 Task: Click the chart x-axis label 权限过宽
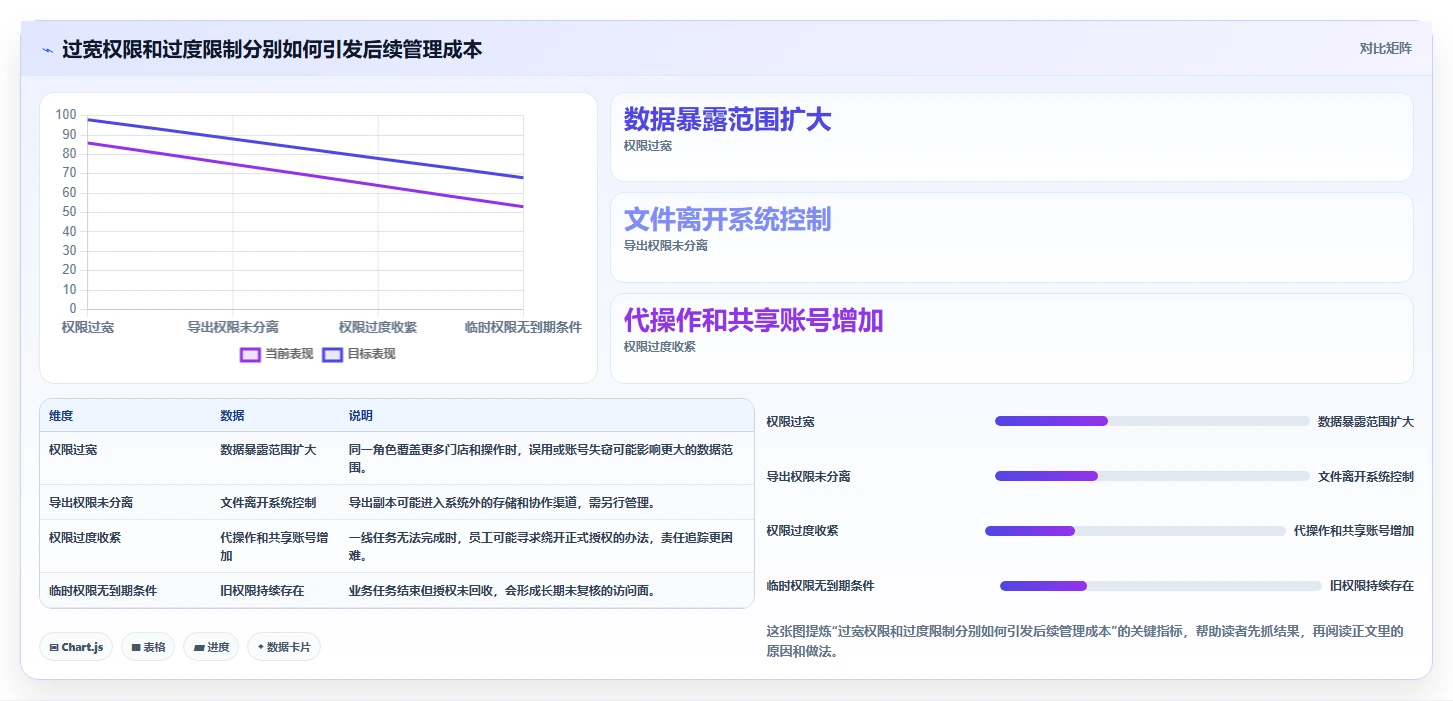click(x=88, y=327)
